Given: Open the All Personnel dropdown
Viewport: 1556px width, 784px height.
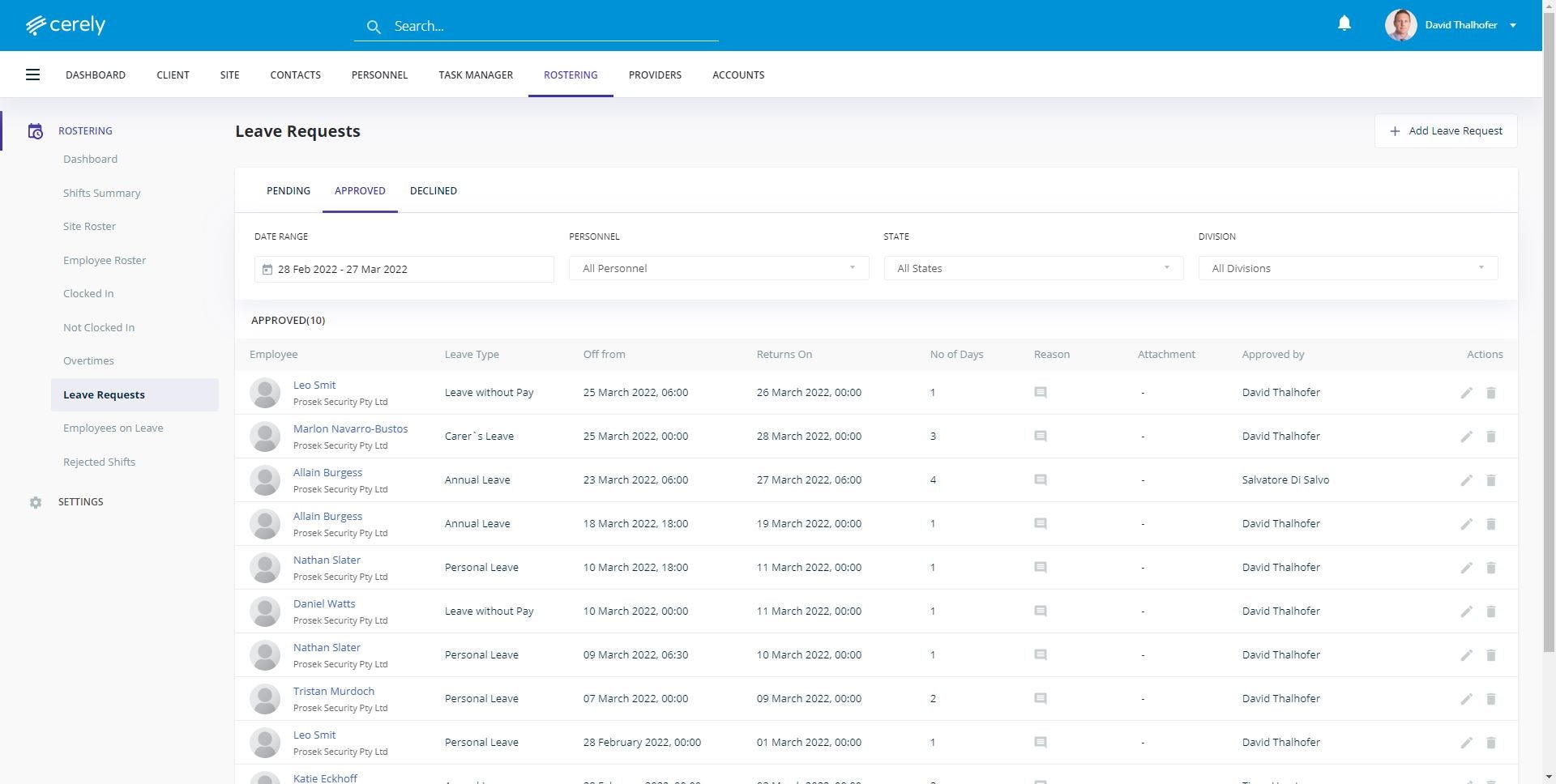Looking at the screenshot, I should (x=718, y=268).
